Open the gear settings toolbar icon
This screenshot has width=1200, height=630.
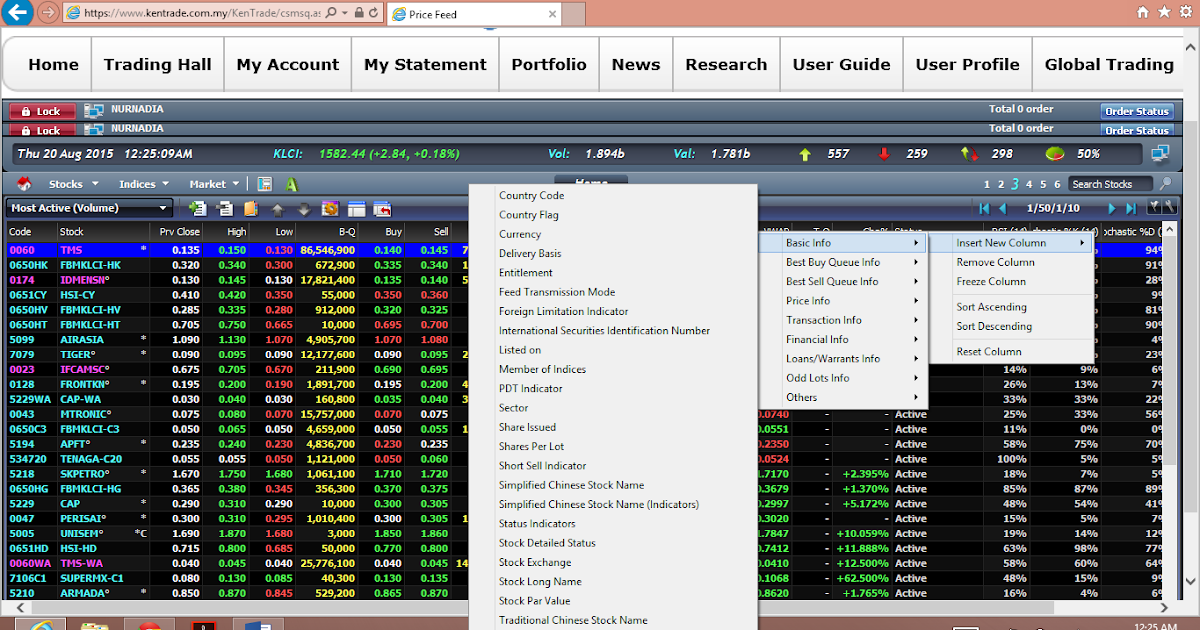click(x=330, y=208)
